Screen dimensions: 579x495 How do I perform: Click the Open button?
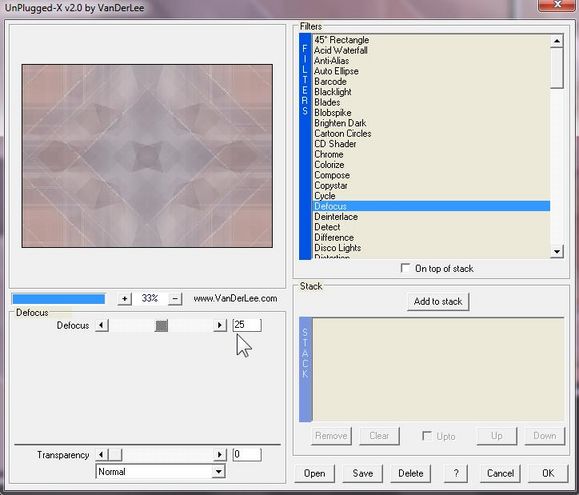point(315,473)
